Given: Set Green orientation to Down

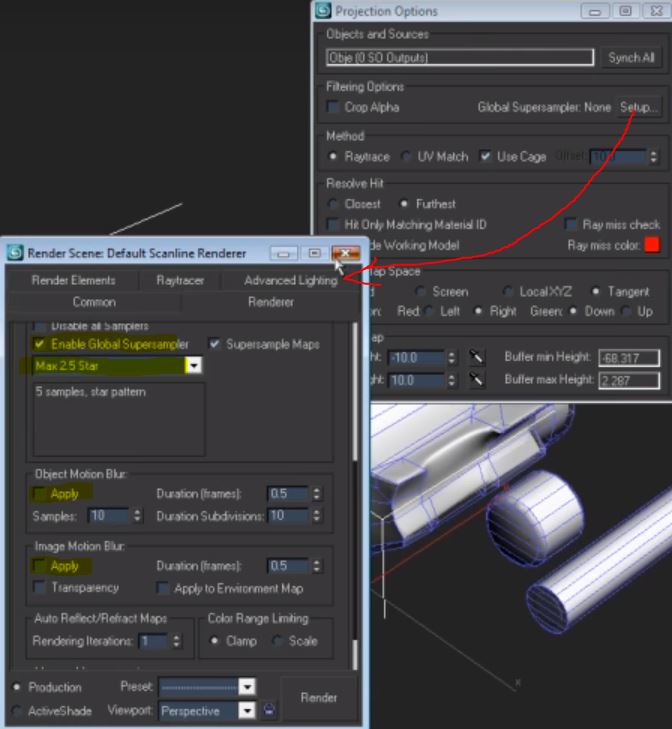Looking at the screenshot, I should pyautogui.click(x=573, y=311).
